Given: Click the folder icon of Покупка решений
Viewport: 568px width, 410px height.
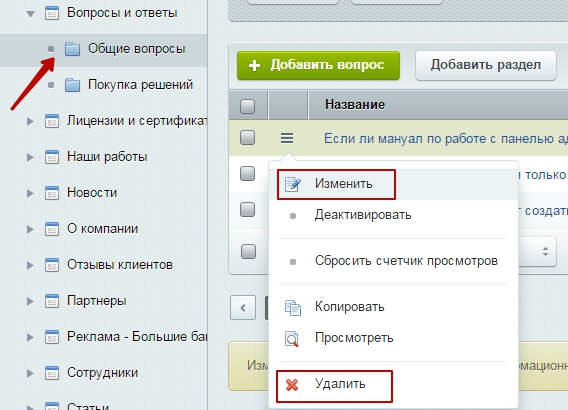Looking at the screenshot, I should (72, 85).
